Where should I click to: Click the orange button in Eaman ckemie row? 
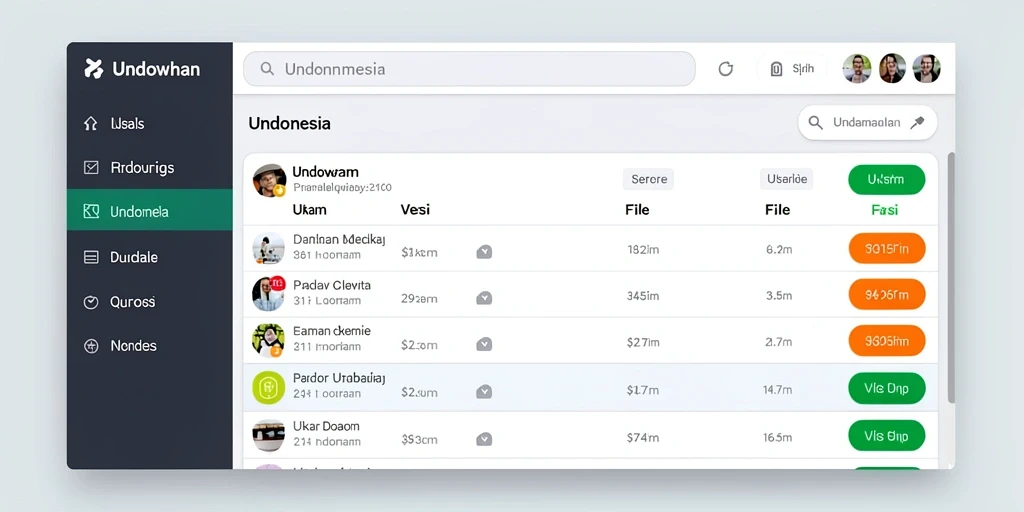click(887, 341)
